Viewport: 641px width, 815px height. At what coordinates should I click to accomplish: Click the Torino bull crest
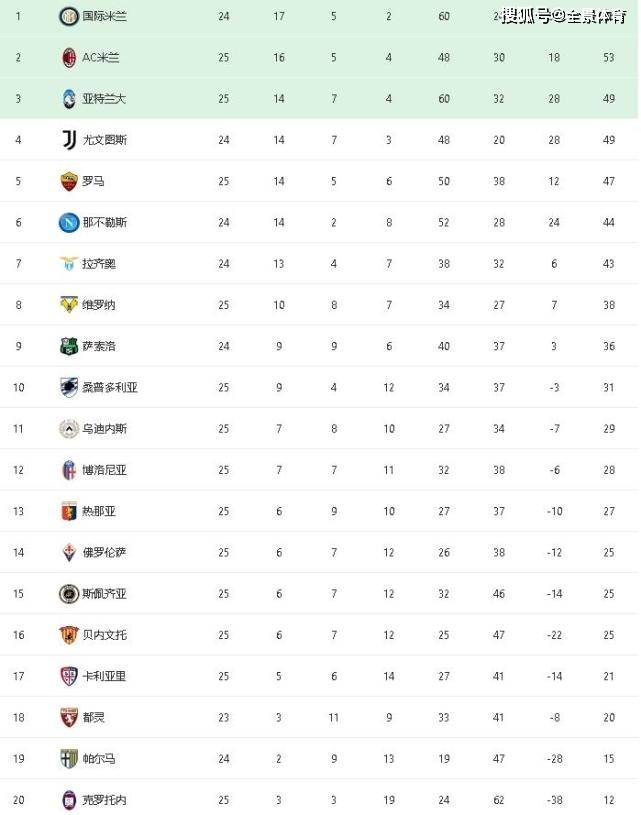69,718
